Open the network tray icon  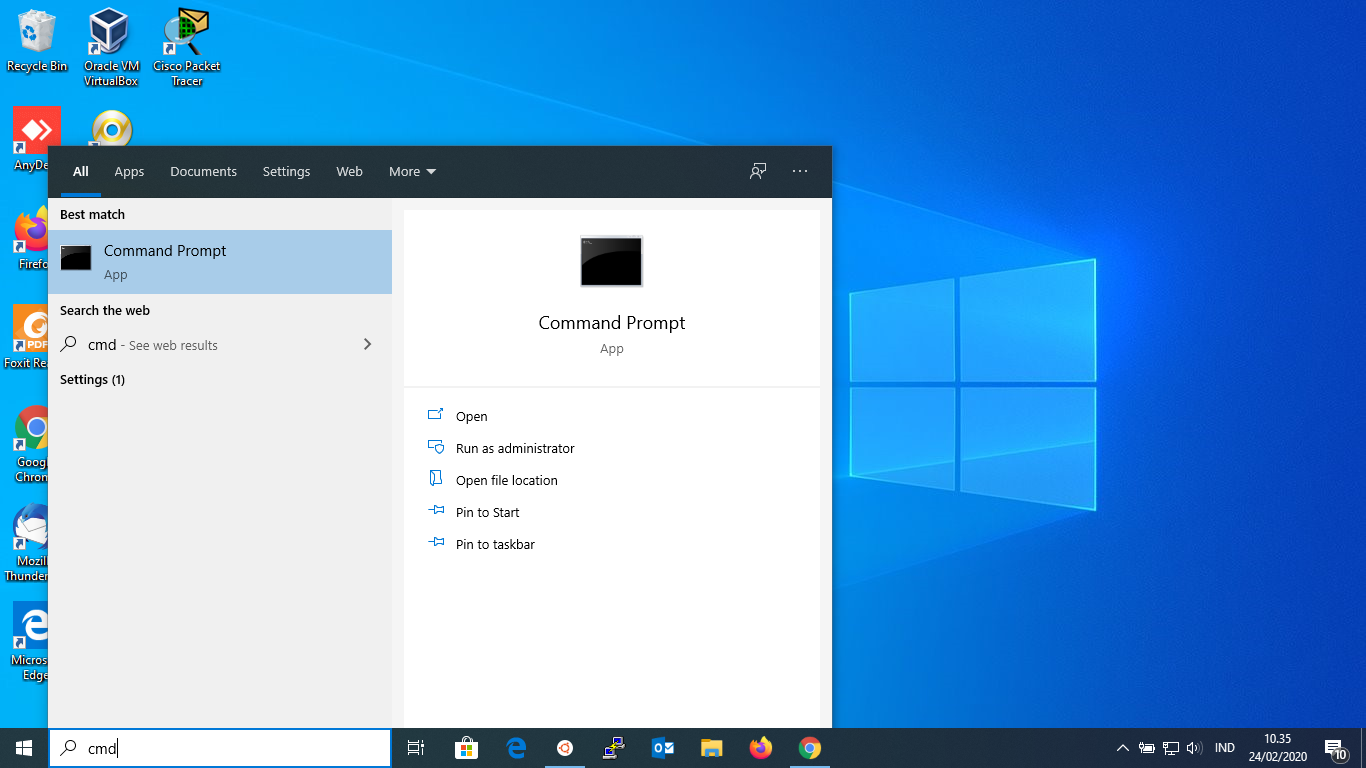tap(1171, 748)
